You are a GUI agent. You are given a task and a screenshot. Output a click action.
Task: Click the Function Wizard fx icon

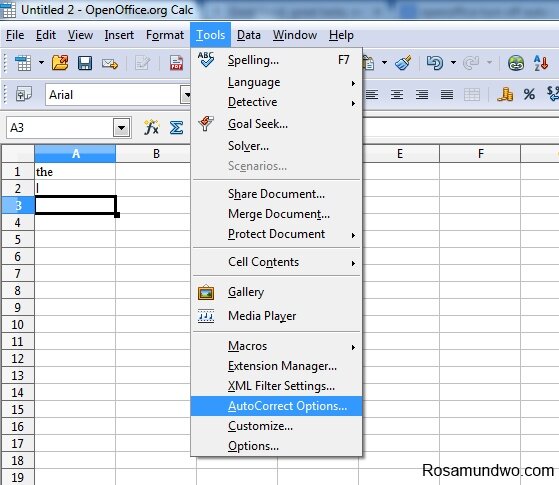pos(151,127)
